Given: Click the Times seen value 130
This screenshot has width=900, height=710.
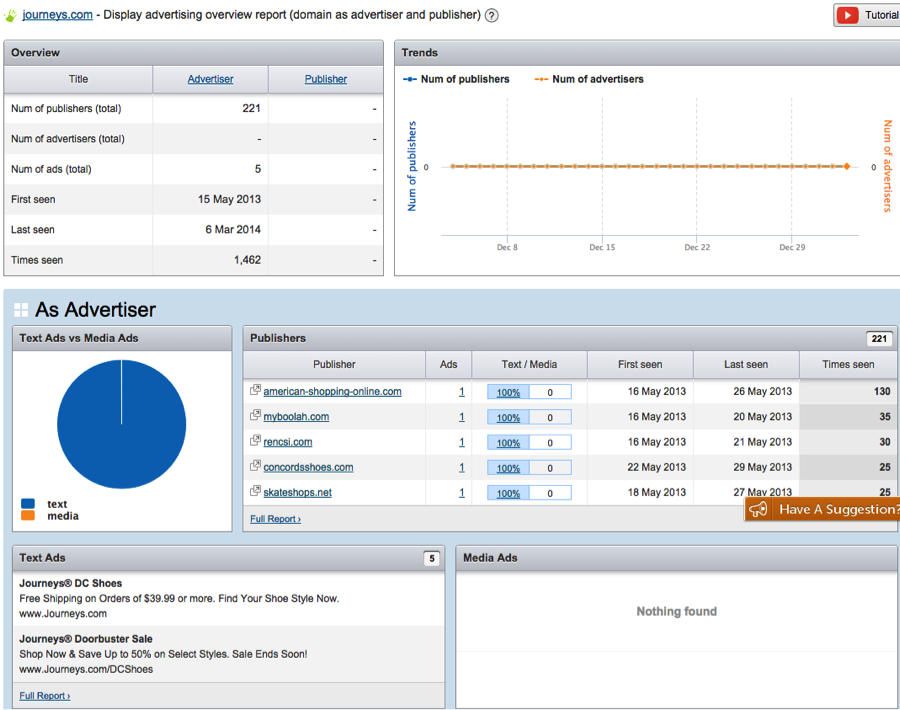Looking at the screenshot, I should [x=882, y=391].
